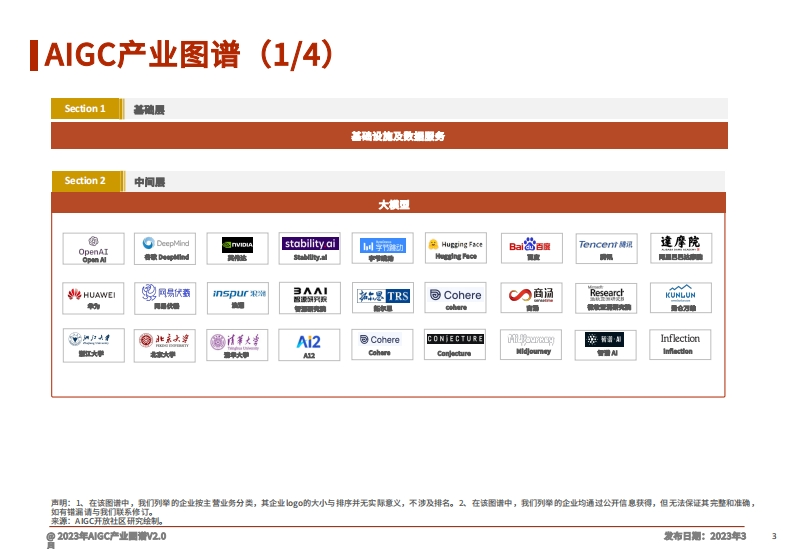This screenshot has width=793, height=549.
Task: Click the 北京大学 logo card
Action: pos(164,345)
